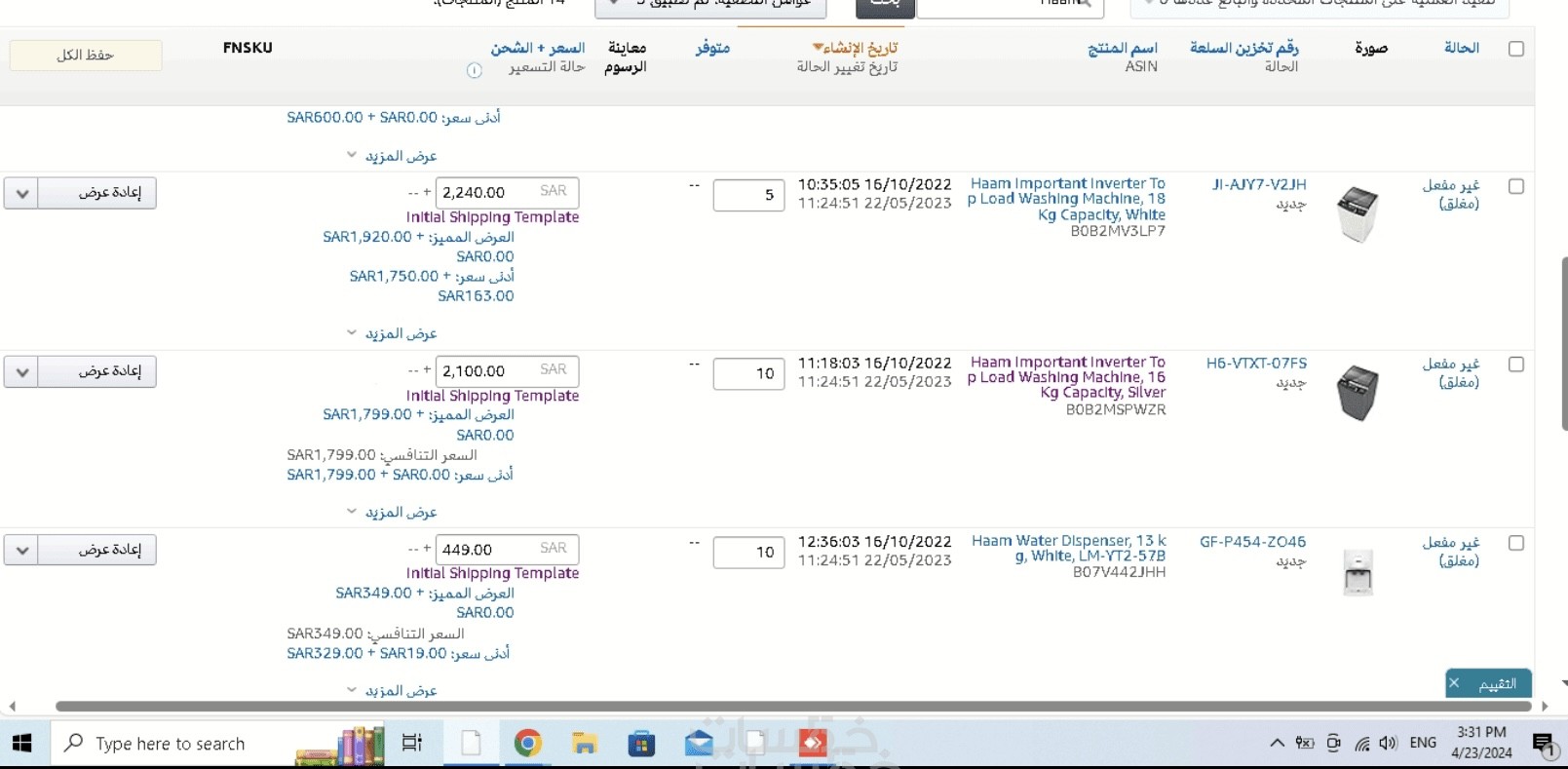
Task: Open the 18 Kg White washing machine product link
Action: [x=1066, y=199]
